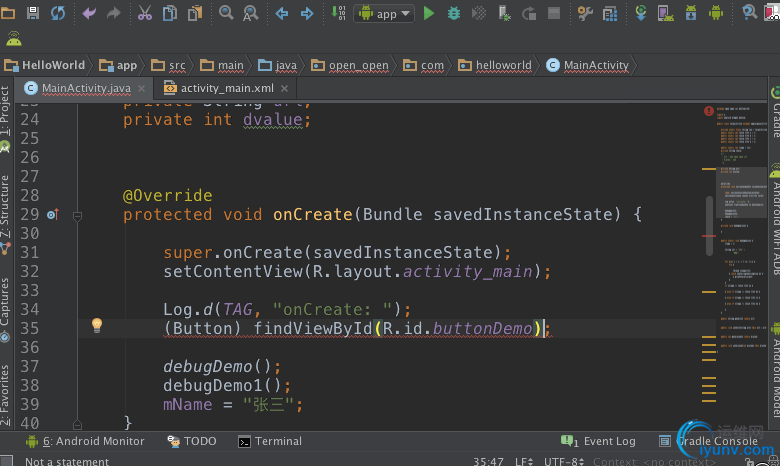
Task: Open the app run configuration dropdown
Action: tap(384, 13)
